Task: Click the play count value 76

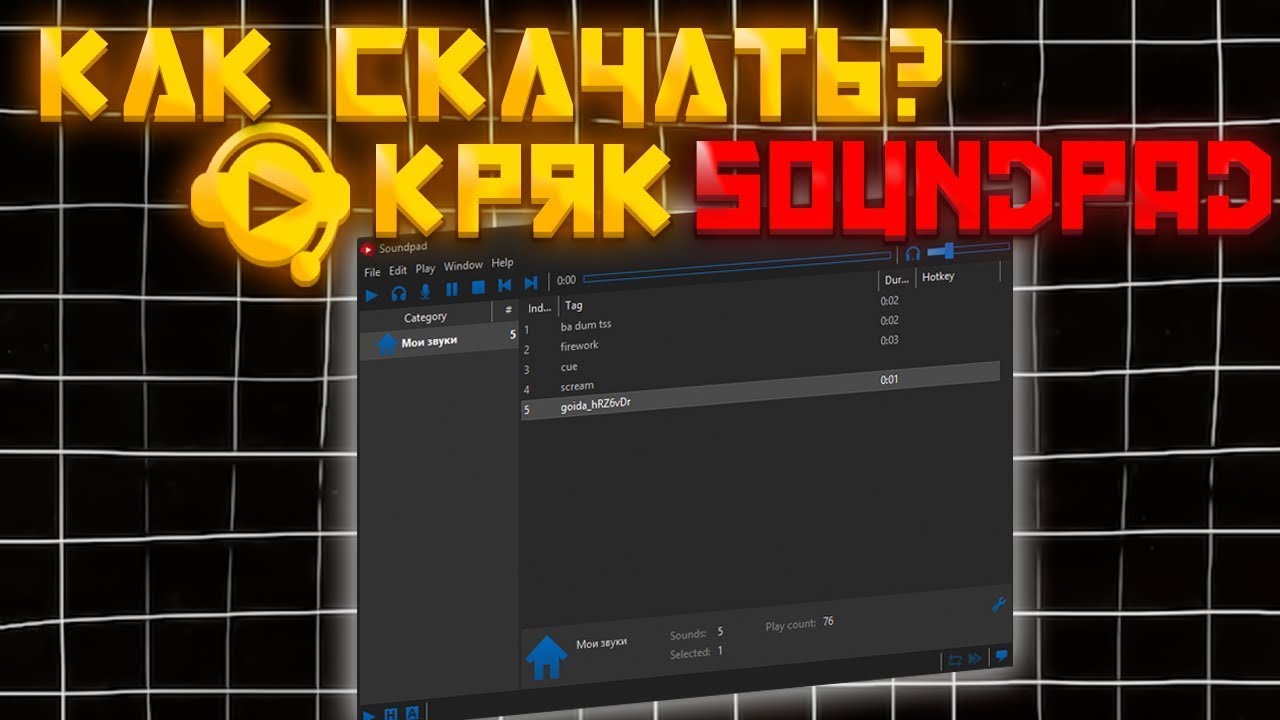Action: (828, 622)
